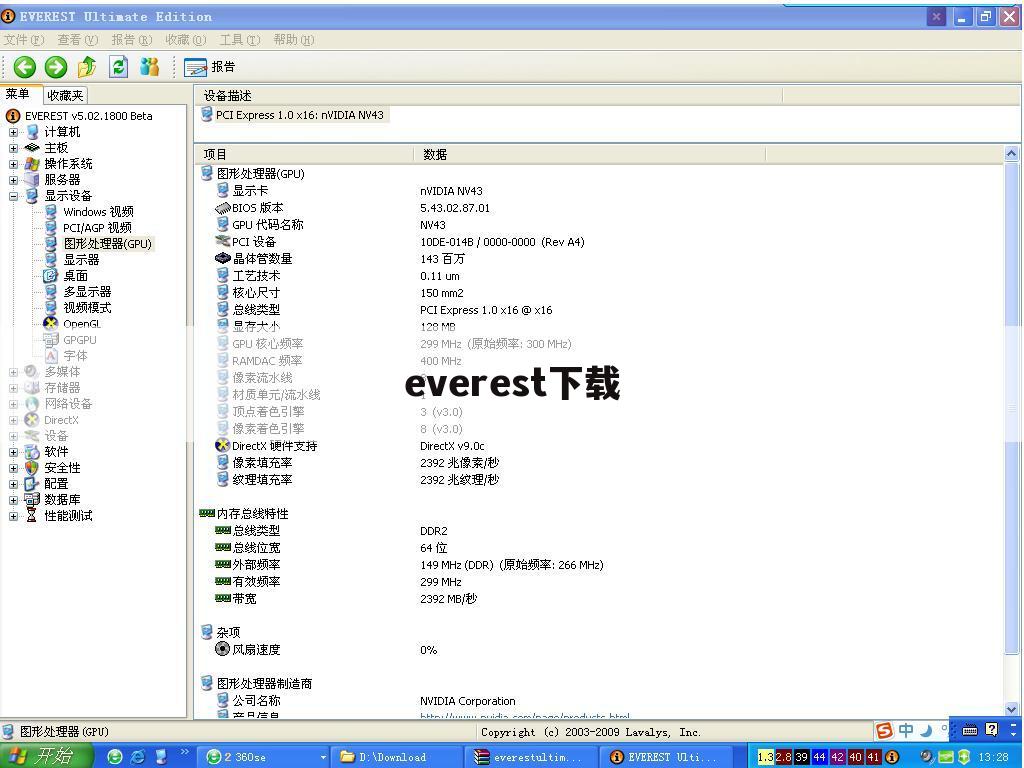Screen dimensions: 1024x768
Task: Select the 带宽 2392 MB/秒 value
Action: coord(449,599)
